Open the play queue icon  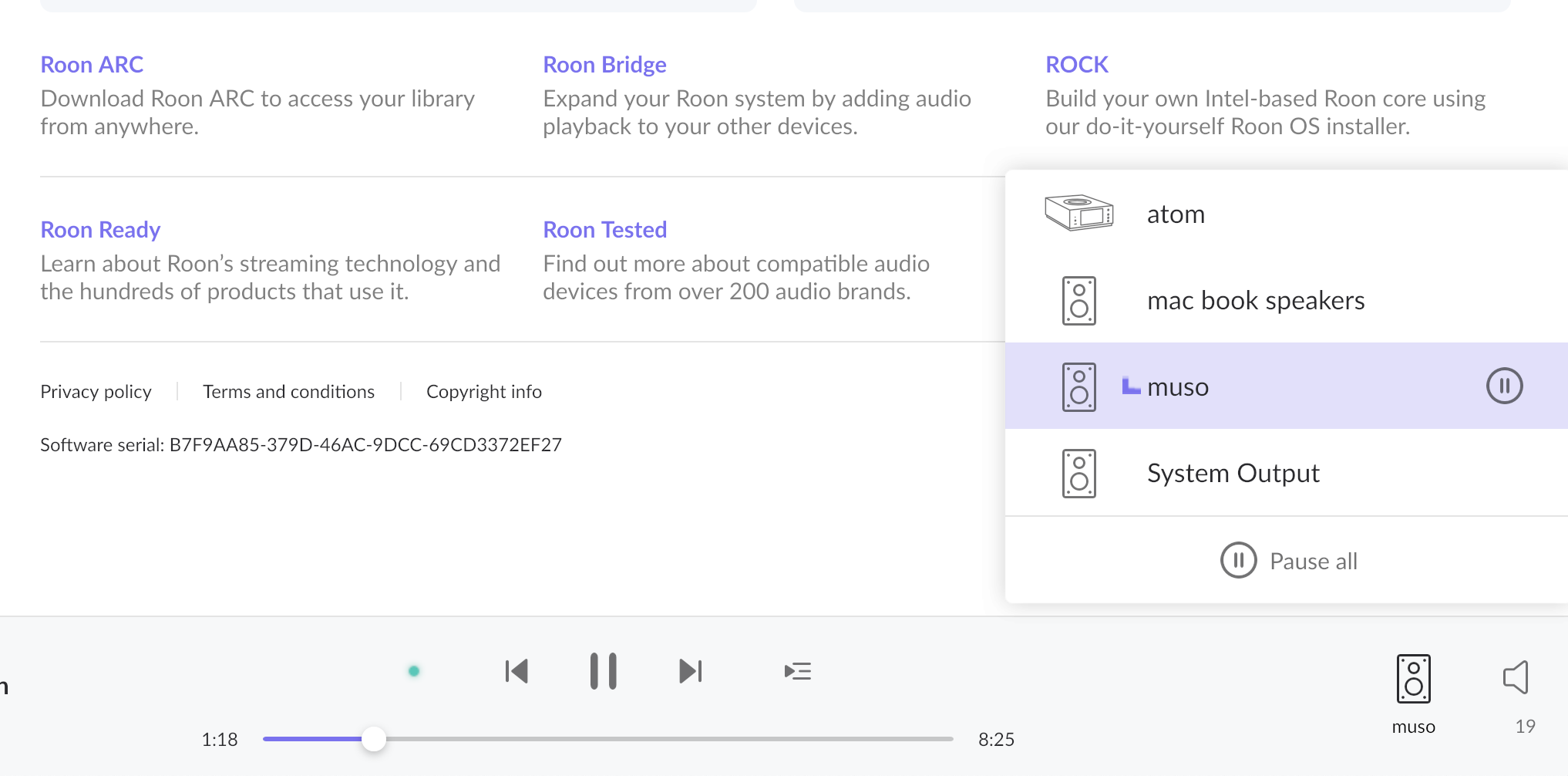797,671
